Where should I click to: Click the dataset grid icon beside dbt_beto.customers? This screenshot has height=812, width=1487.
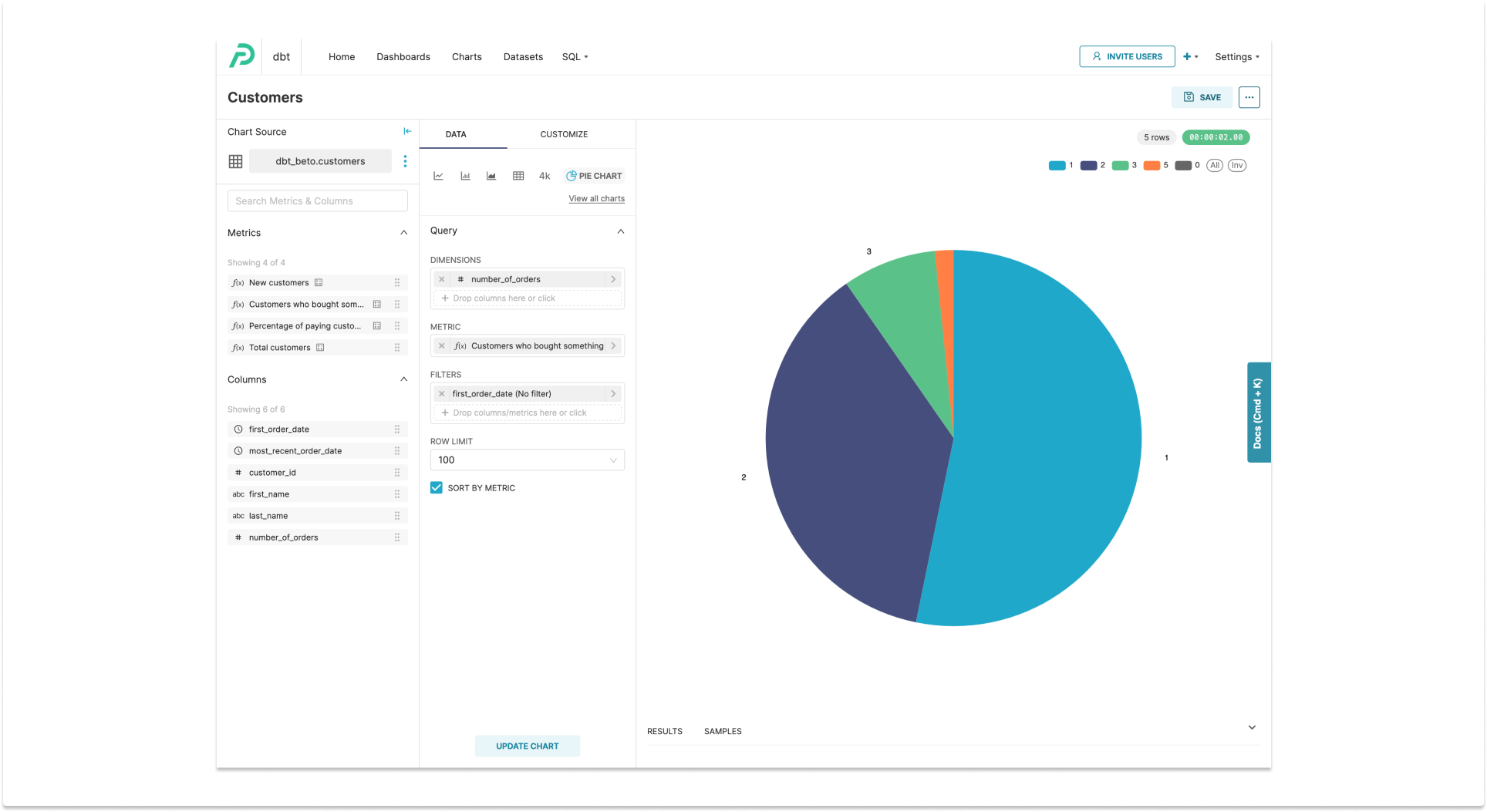(x=235, y=161)
